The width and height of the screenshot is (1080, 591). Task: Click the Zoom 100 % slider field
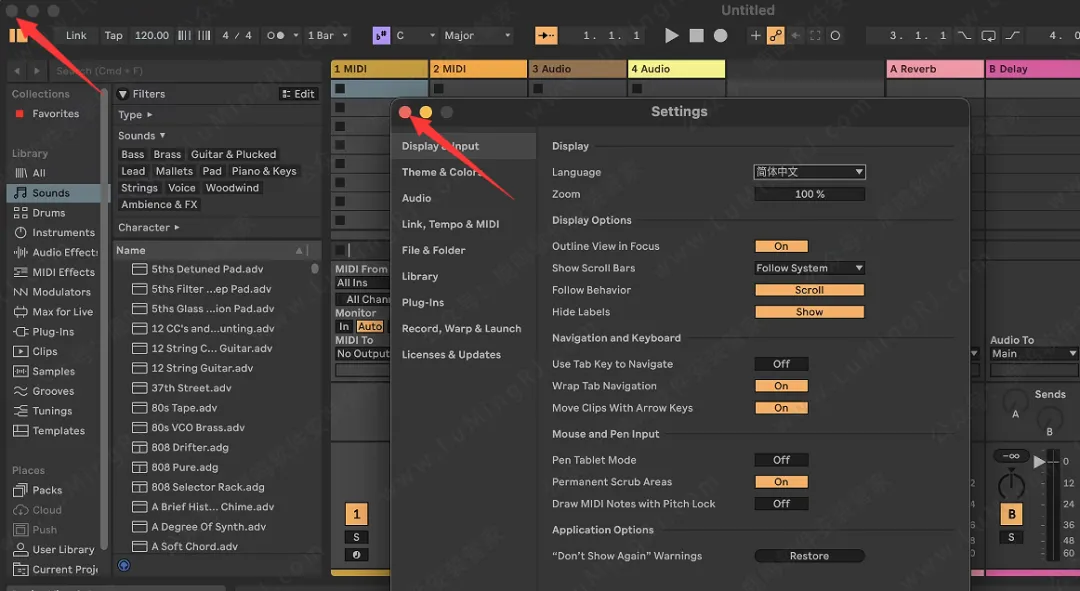(x=809, y=194)
